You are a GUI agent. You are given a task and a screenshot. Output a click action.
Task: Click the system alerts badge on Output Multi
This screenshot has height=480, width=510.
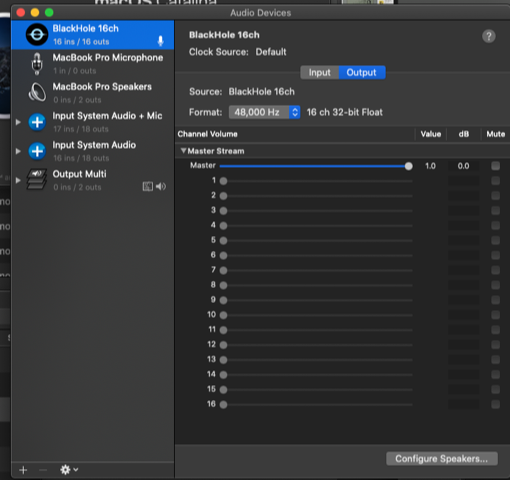(148, 186)
